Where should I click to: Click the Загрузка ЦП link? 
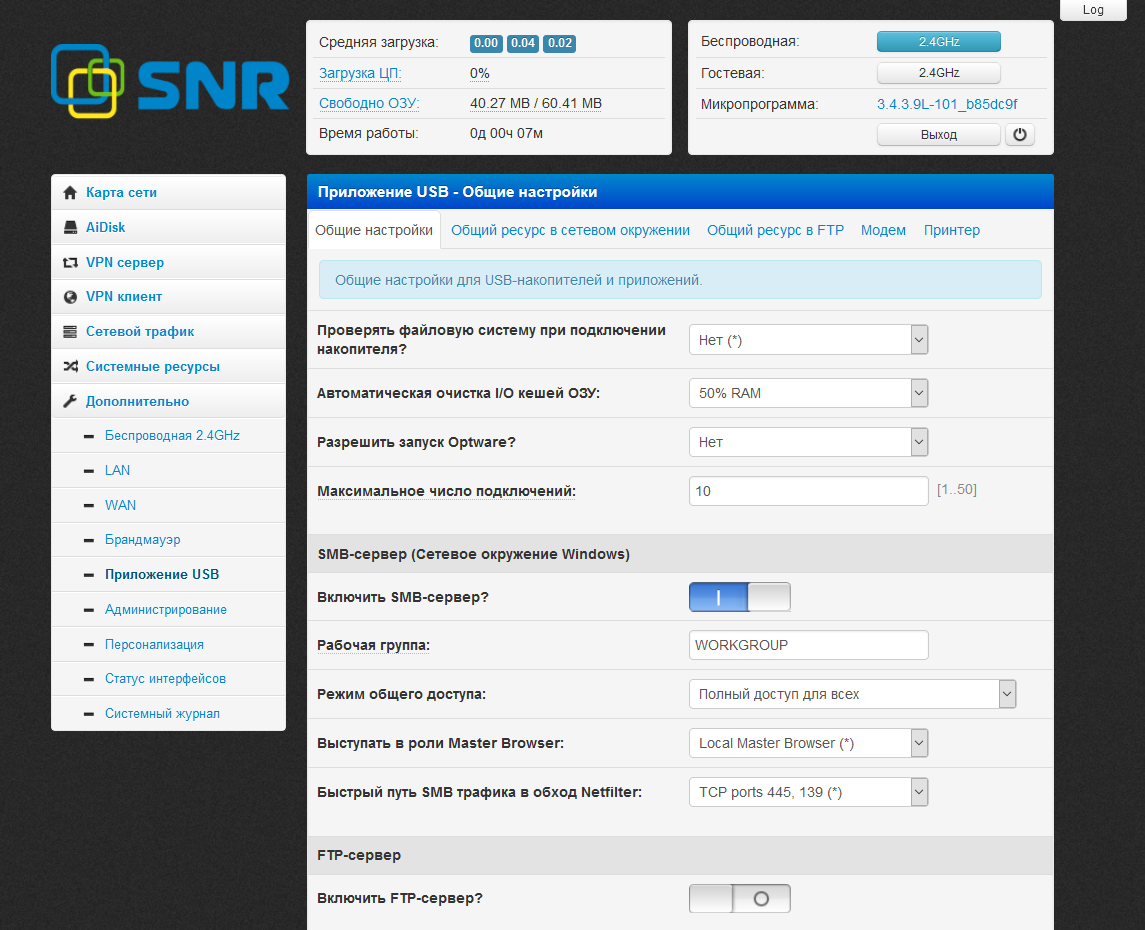click(x=360, y=74)
